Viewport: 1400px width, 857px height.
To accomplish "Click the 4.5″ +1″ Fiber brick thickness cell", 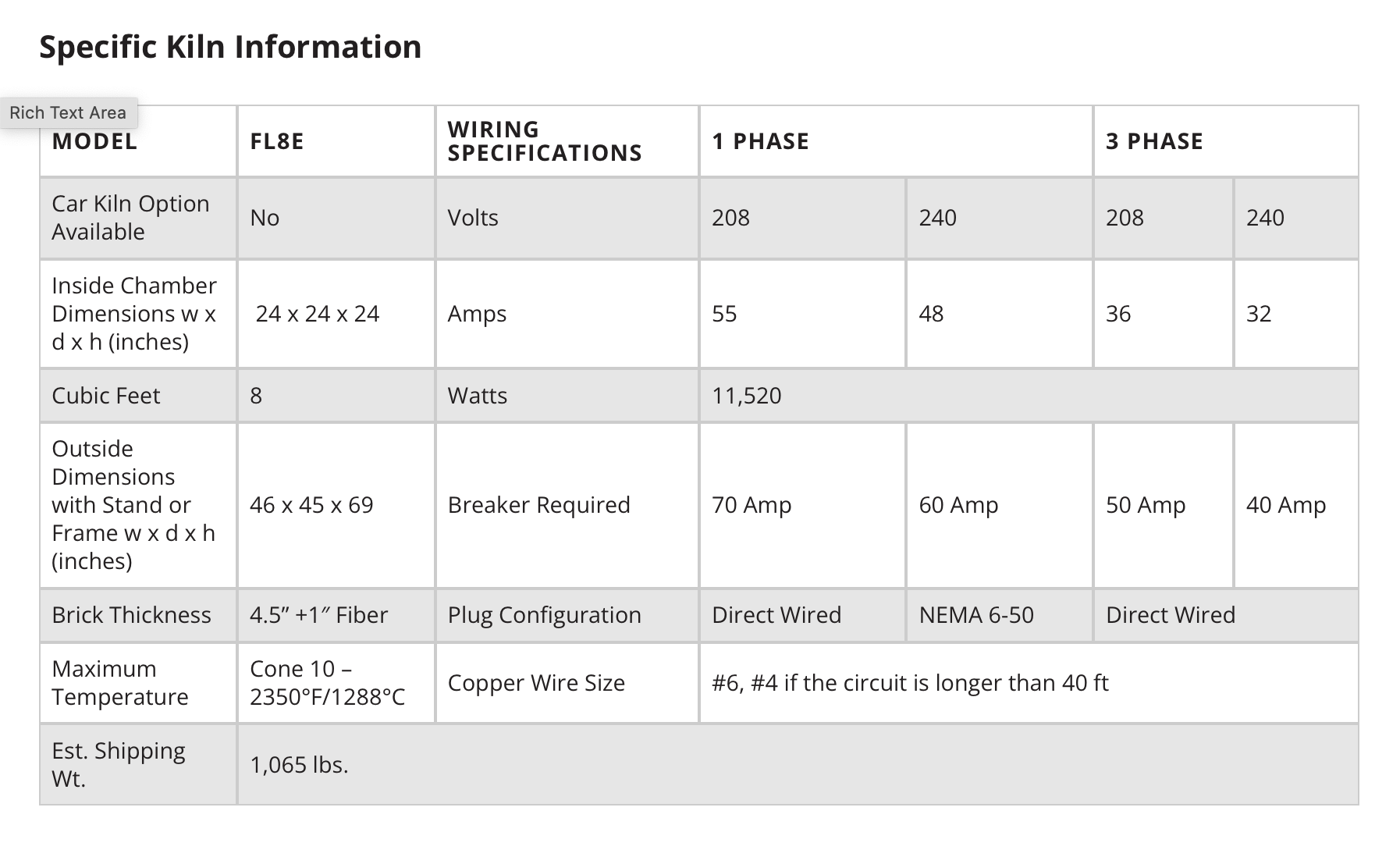I will pos(336,615).
